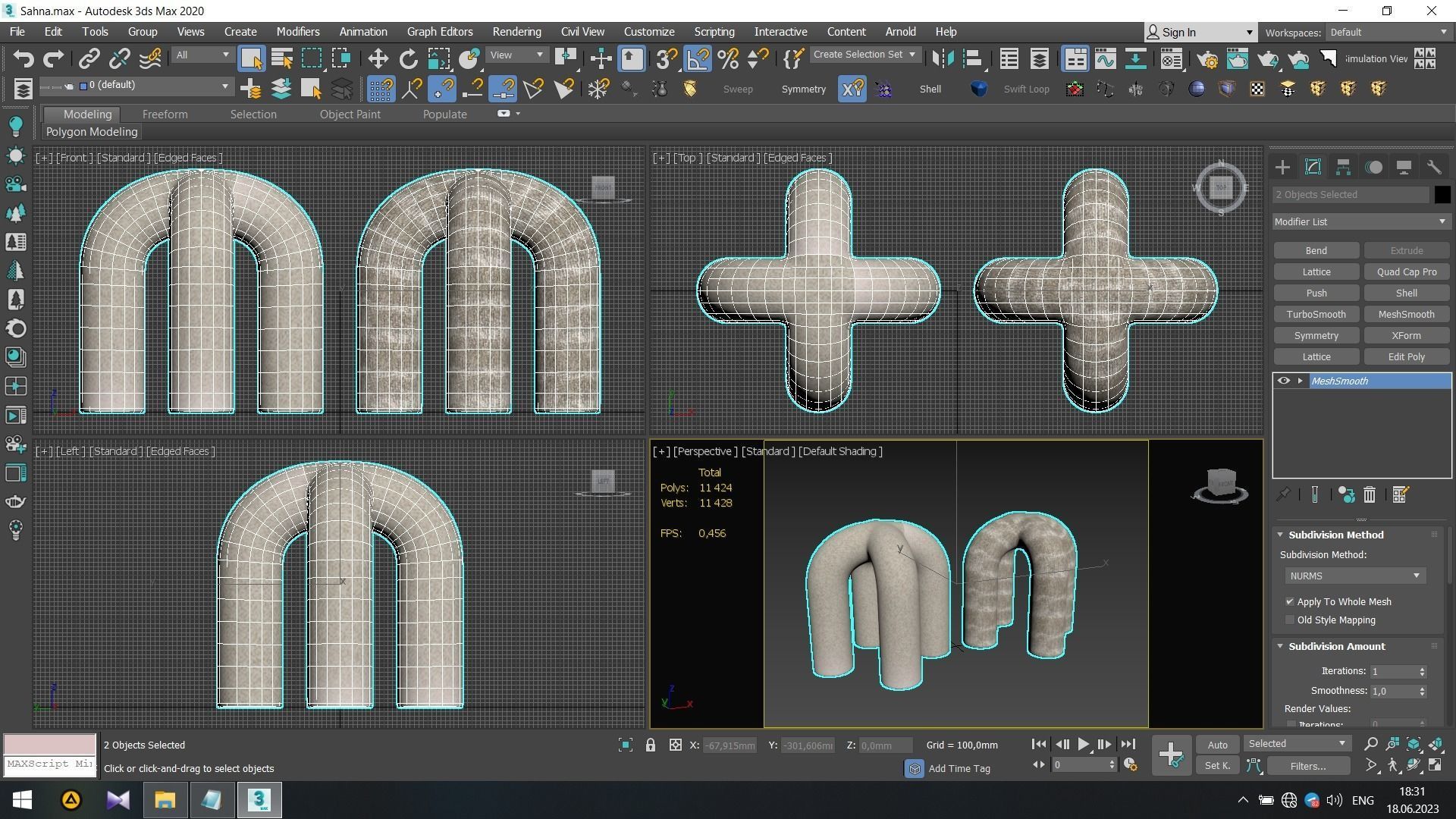Open the Rendering menu
1456x819 pixels.
(516, 32)
